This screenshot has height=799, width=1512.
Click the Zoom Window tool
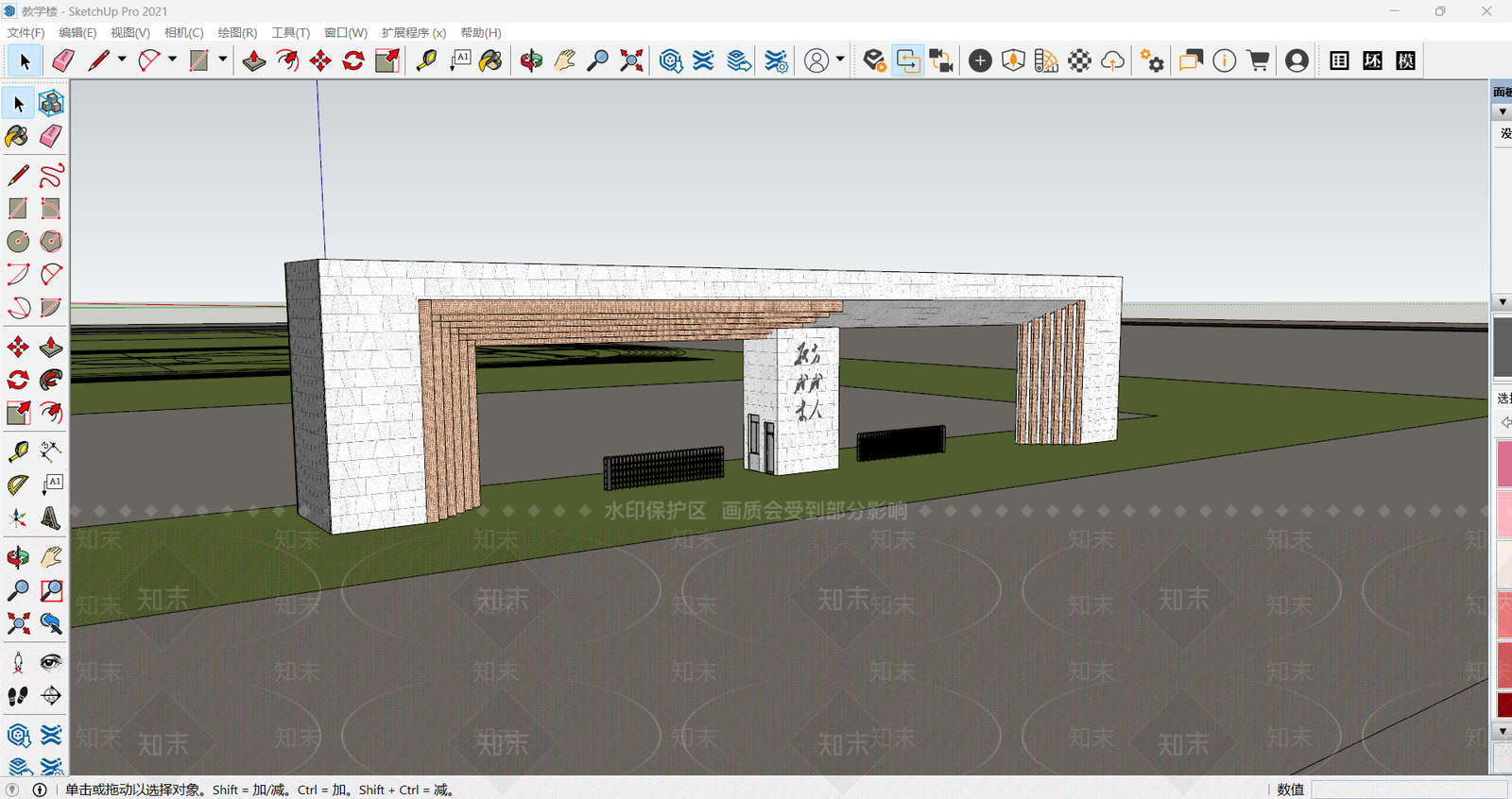tap(51, 590)
